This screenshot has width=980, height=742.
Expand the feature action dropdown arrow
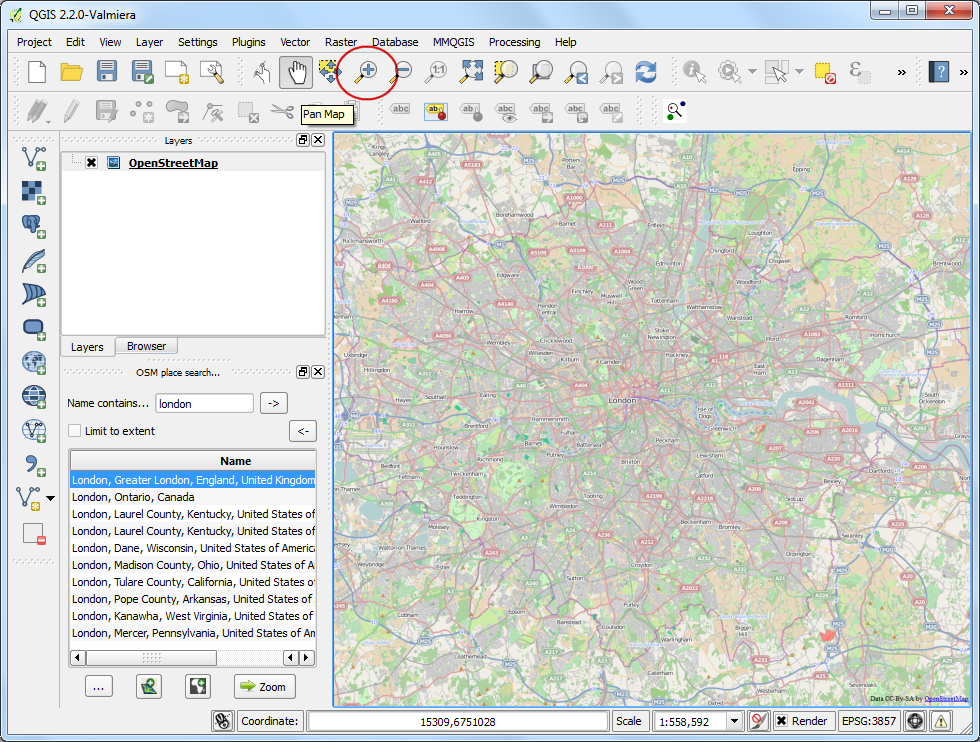[752, 72]
